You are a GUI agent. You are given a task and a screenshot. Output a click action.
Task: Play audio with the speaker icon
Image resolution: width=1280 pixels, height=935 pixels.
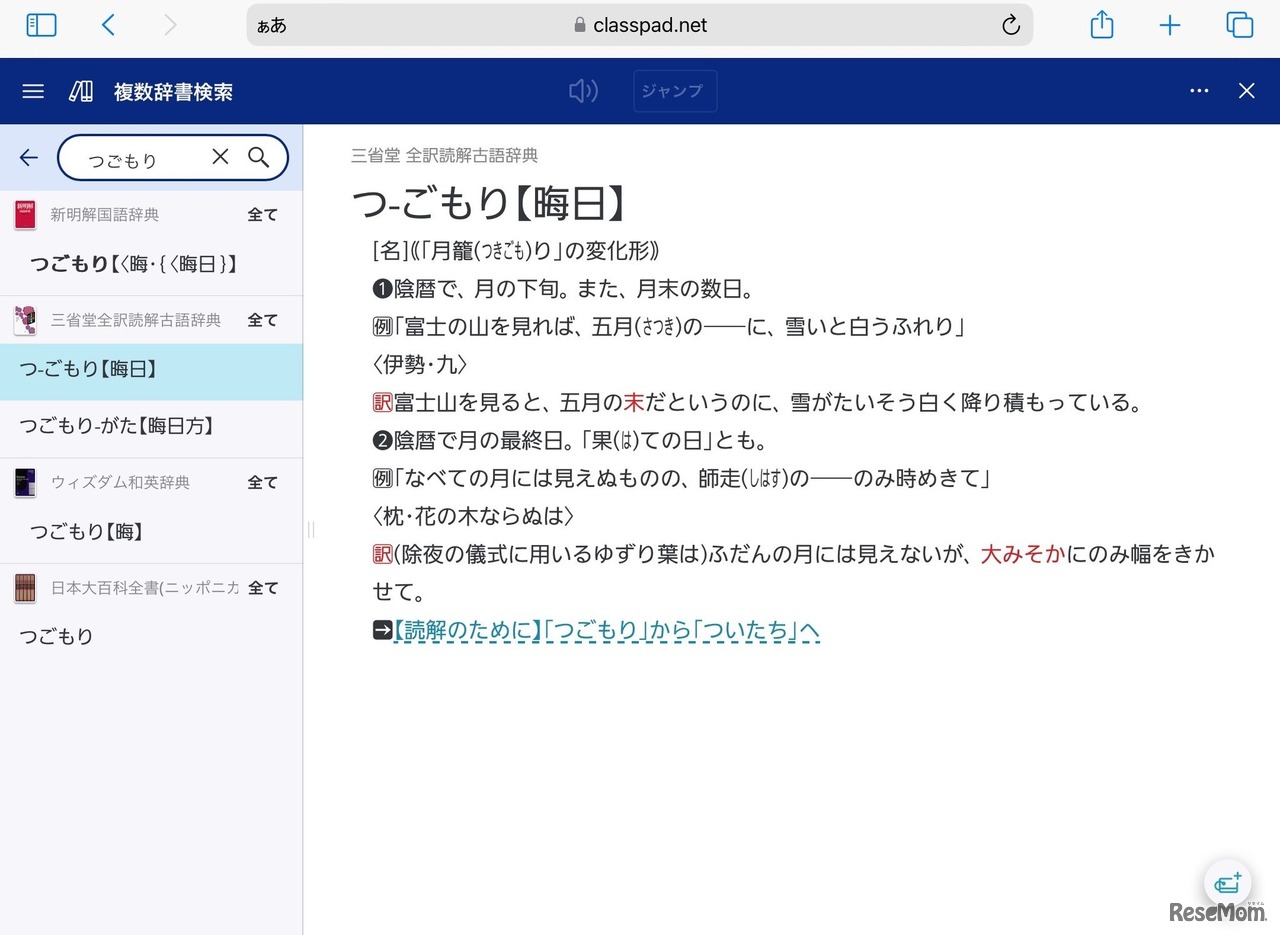583,91
